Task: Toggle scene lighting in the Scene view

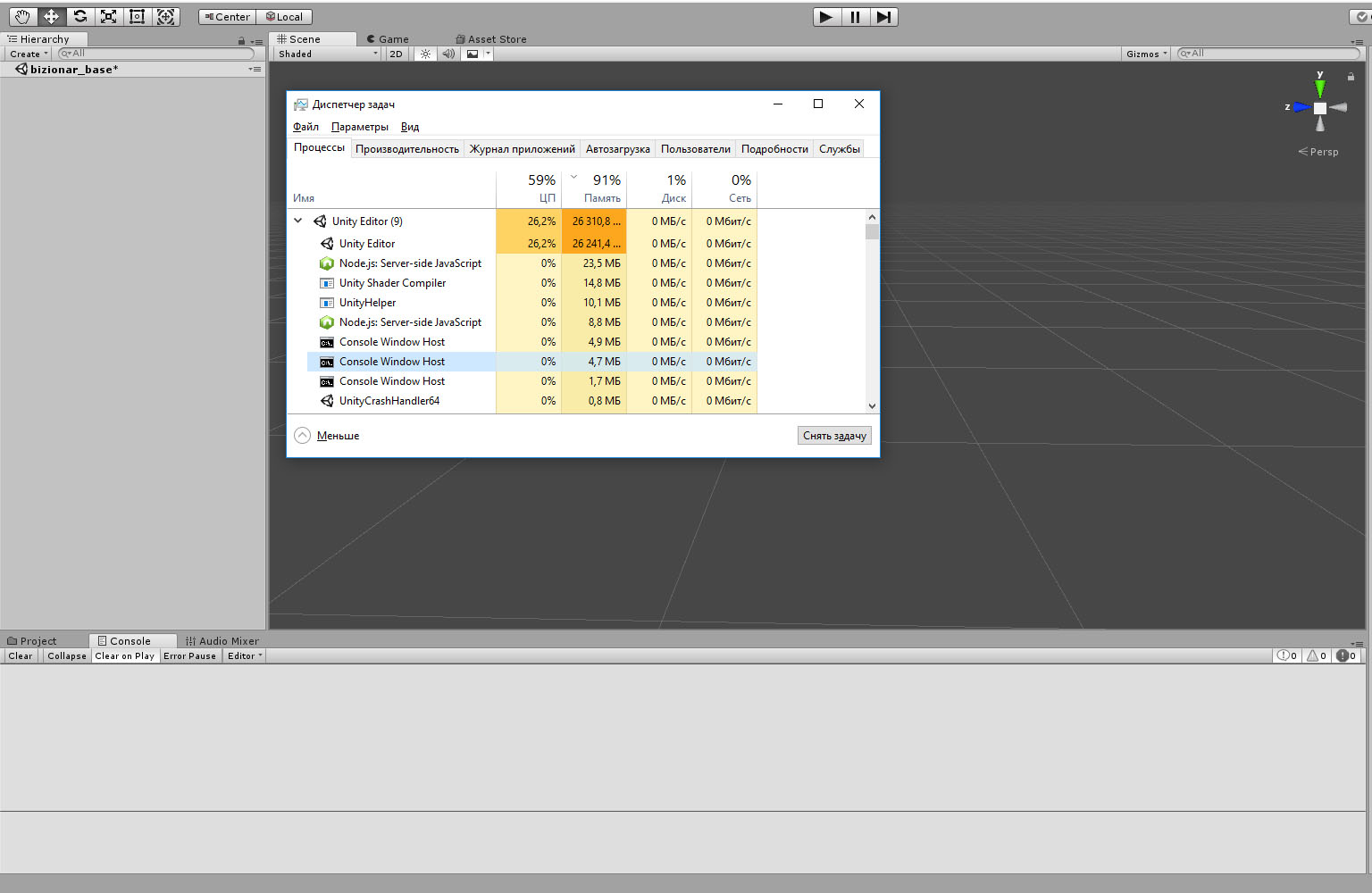Action: click(425, 54)
